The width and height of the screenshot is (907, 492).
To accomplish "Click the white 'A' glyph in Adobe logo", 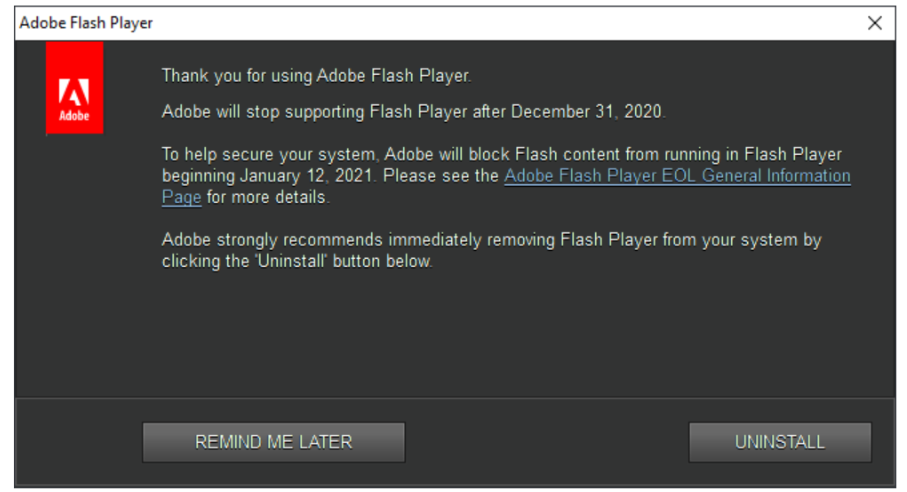I will click(74, 92).
